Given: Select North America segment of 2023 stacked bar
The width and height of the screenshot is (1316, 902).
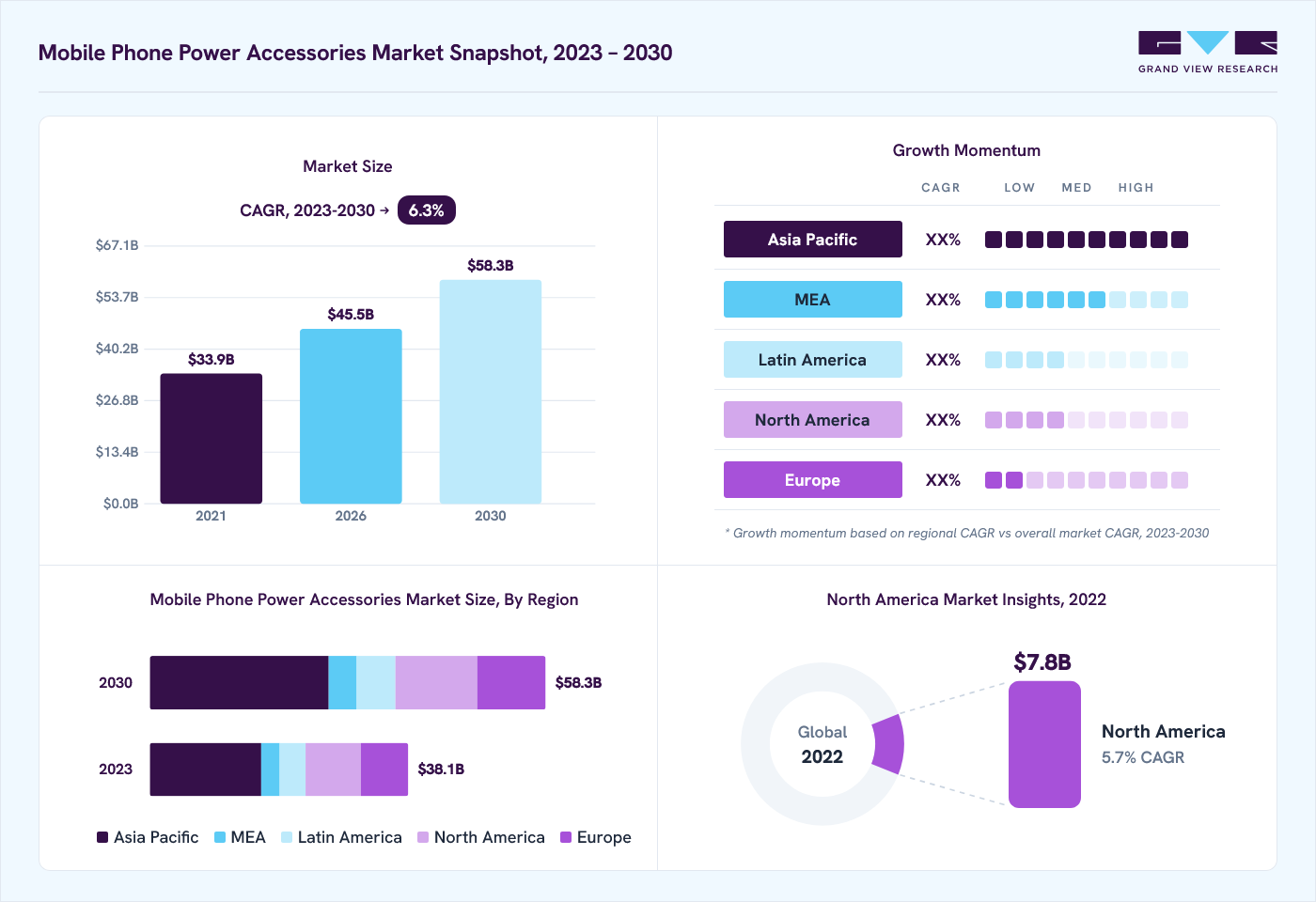Looking at the screenshot, I should pos(333,770).
